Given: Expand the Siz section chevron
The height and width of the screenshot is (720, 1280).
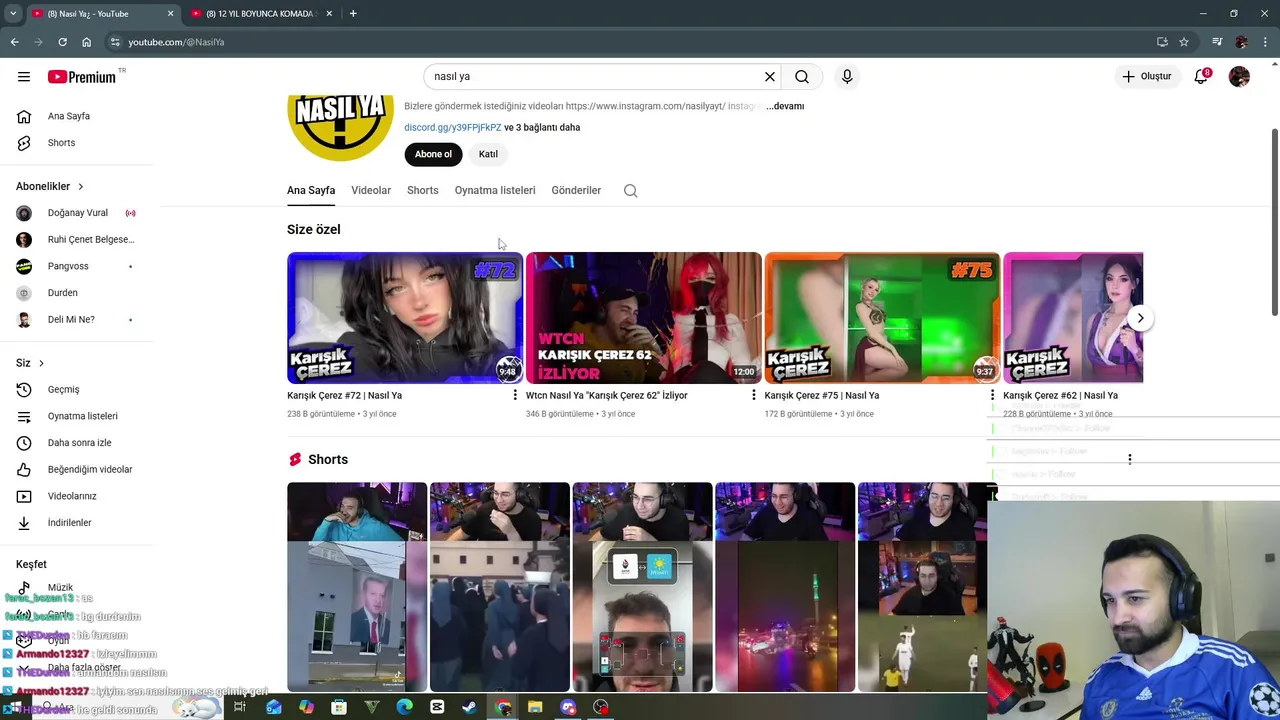Looking at the screenshot, I should [41, 363].
